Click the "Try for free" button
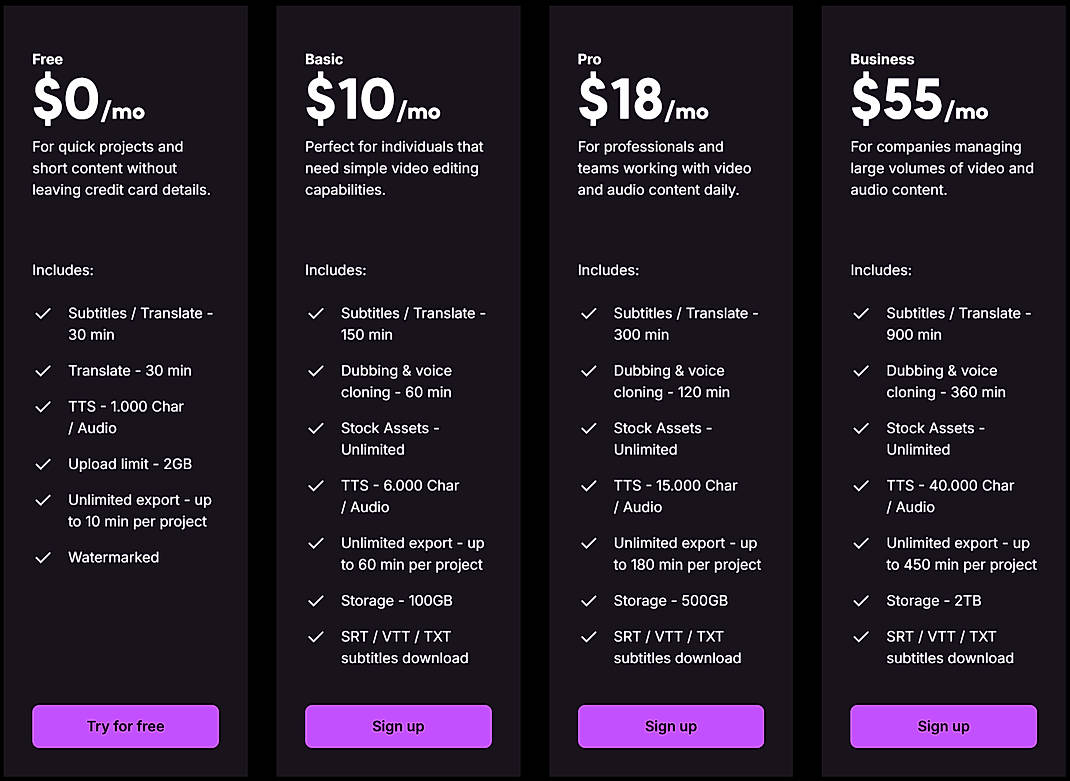 [125, 726]
